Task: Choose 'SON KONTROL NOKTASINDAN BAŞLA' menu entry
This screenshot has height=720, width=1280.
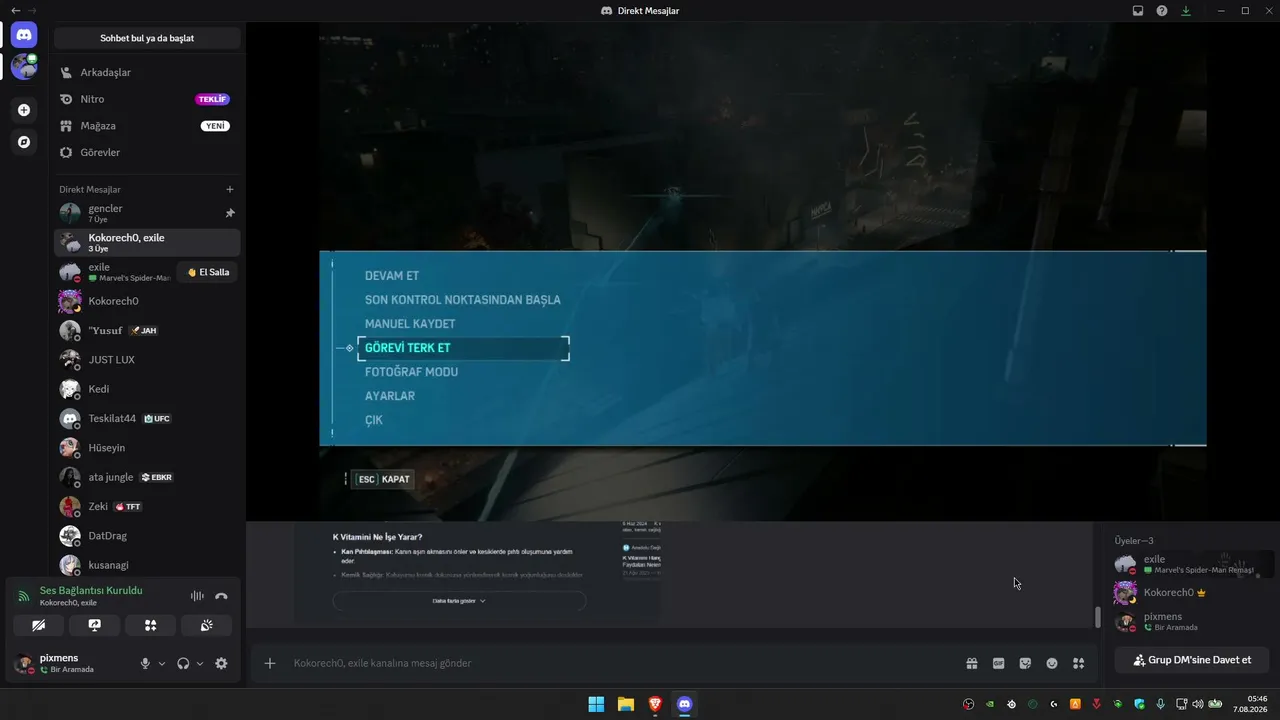Action: tap(463, 300)
